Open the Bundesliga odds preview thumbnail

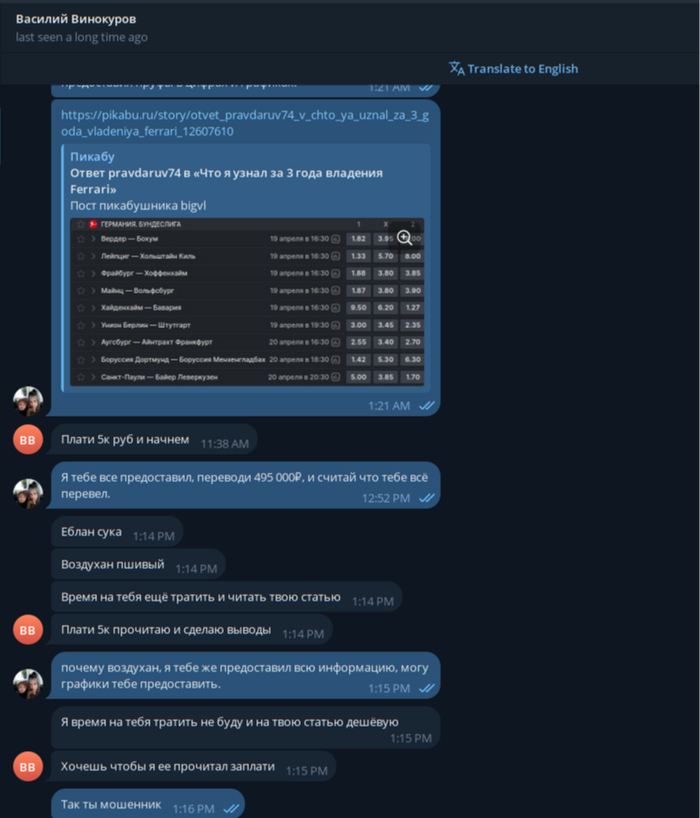click(x=247, y=302)
